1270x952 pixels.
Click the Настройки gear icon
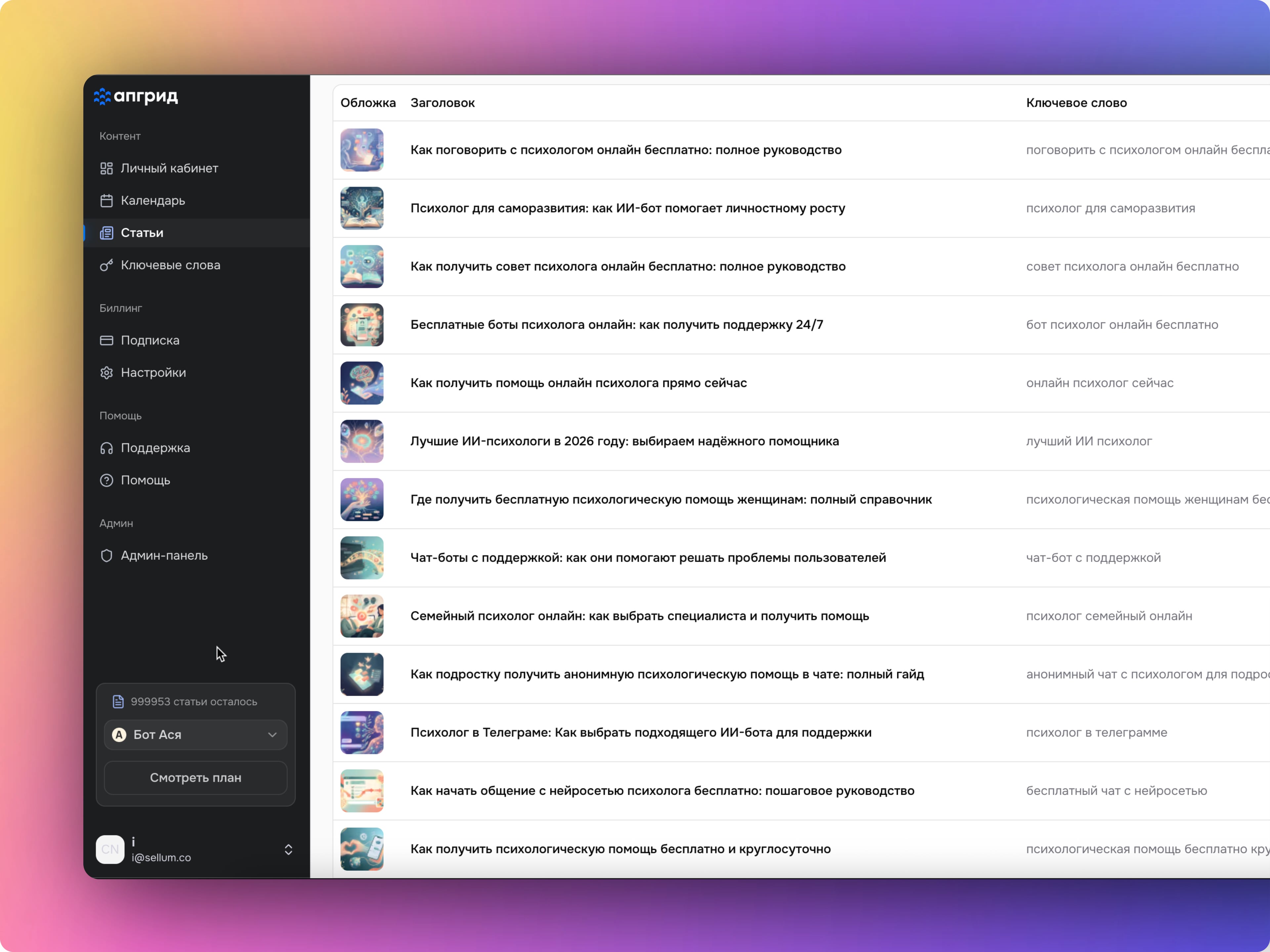click(106, 373)
